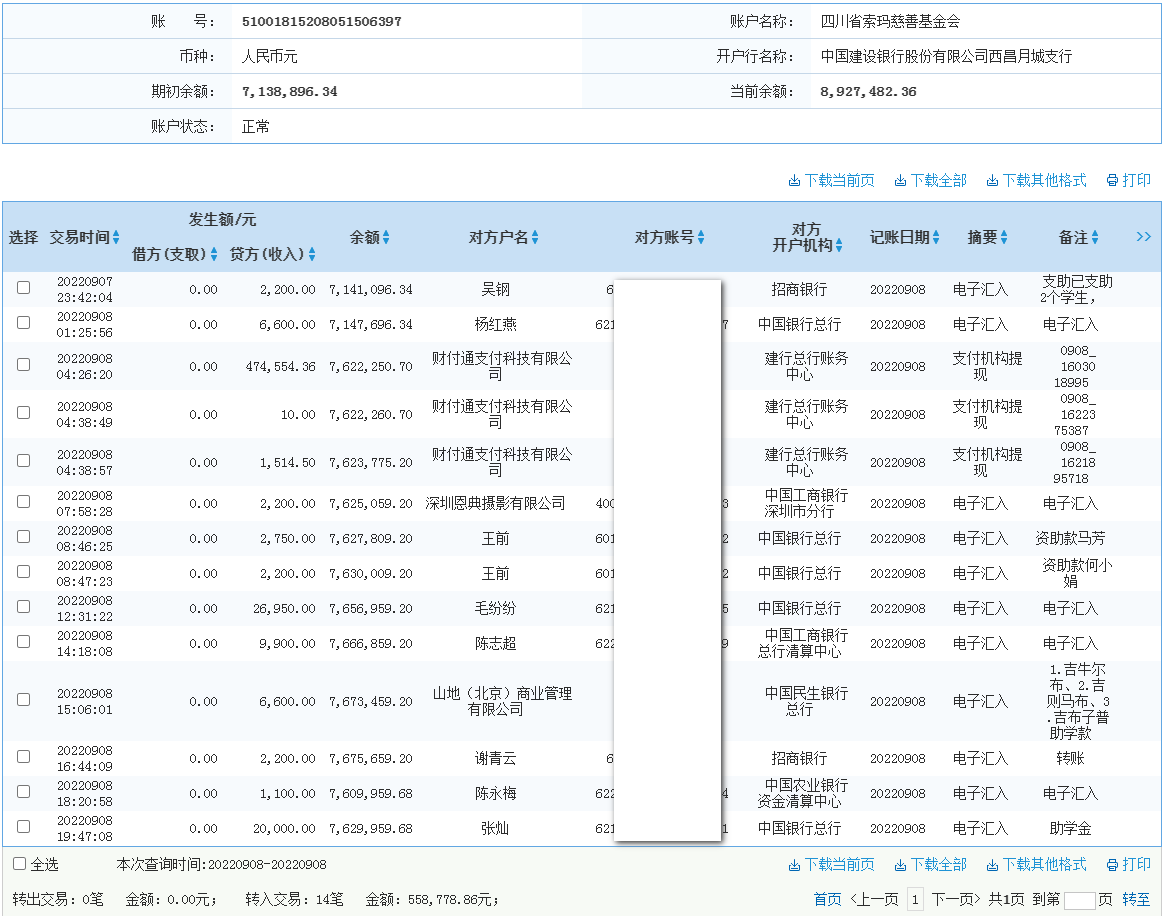The width and height of the screenshot is (1163, 916).
Task: Click remark 资助款马芳
Action: 1070,538
